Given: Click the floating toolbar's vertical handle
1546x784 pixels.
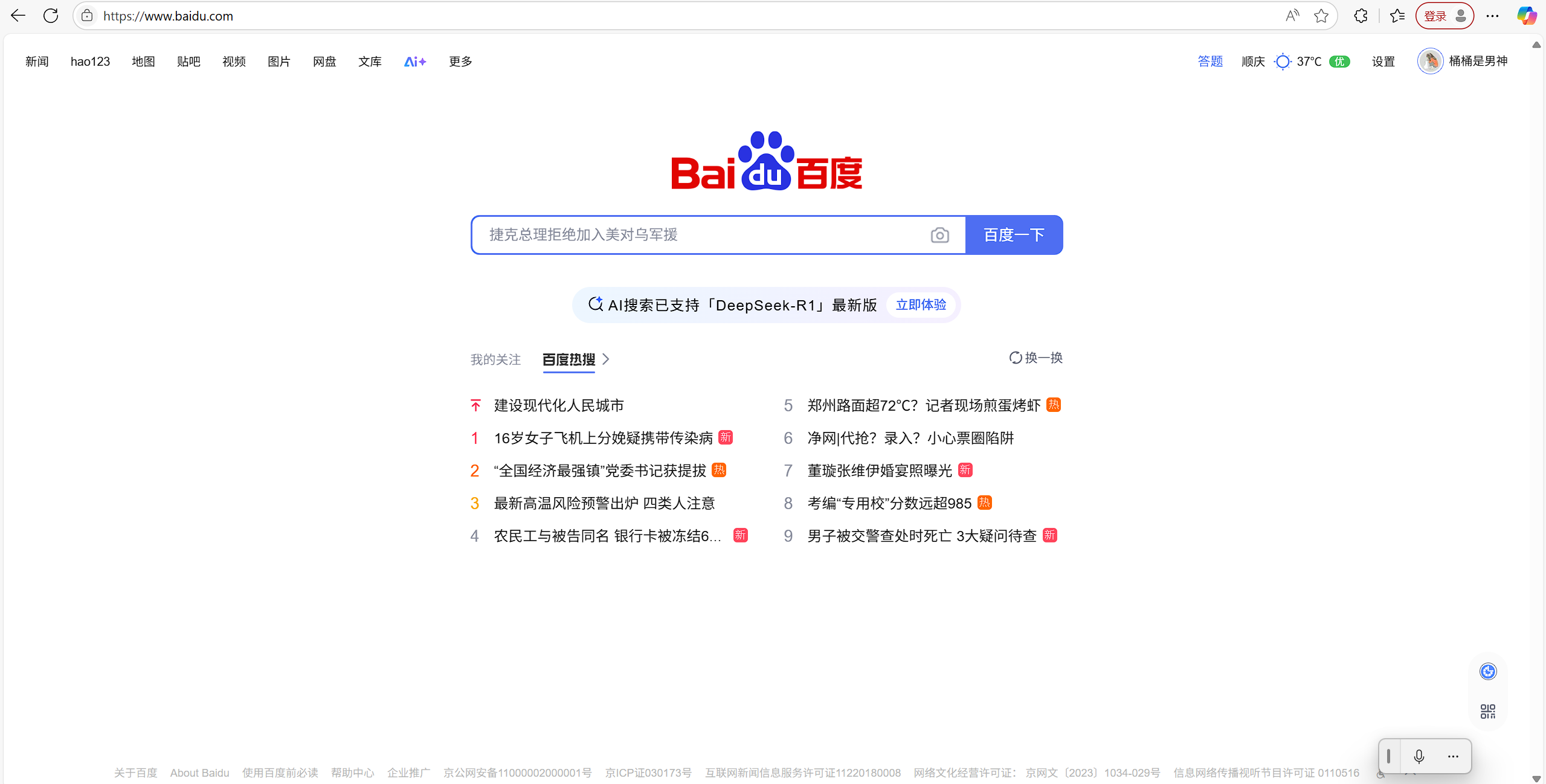Looking at the screenshot, I should pos(1388,756).
